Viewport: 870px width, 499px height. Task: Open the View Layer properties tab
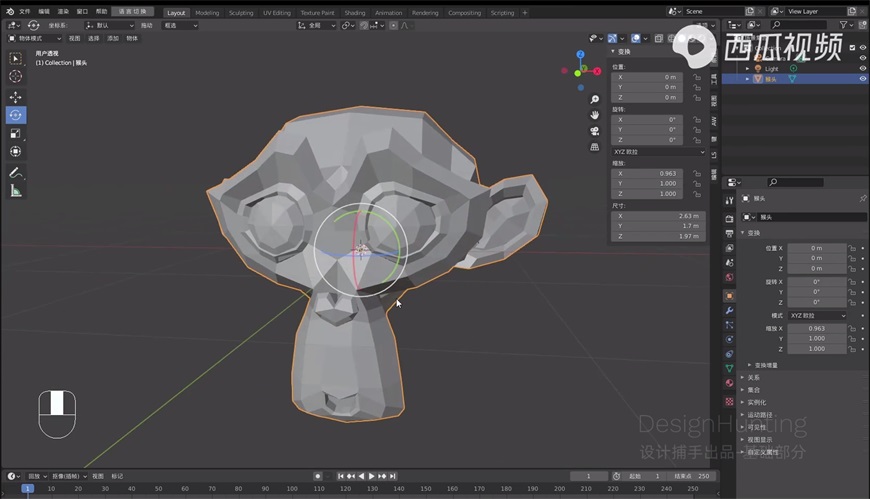pyautogui.click(x=729, y=248)
